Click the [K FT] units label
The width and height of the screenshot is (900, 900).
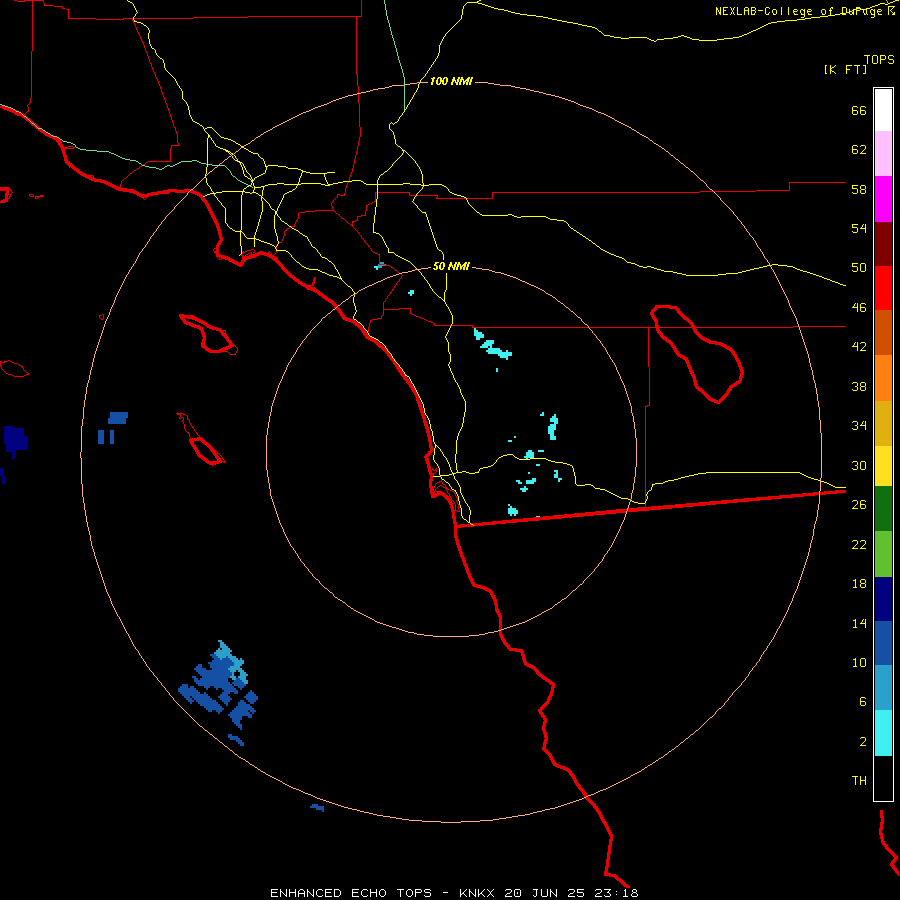point(845,70)
